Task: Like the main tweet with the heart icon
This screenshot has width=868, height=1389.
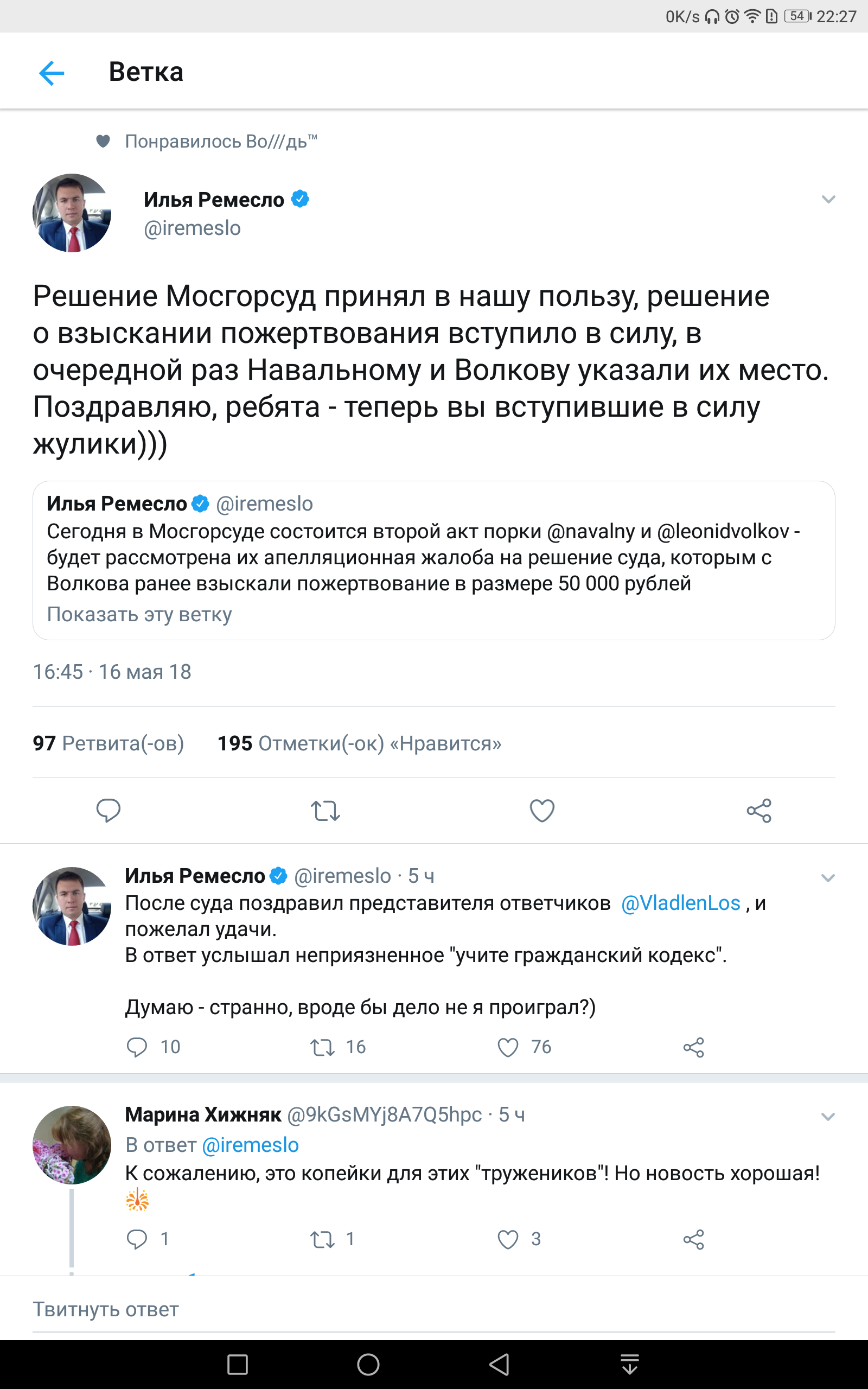Action: pyautogui.click(x=541, y=811)
